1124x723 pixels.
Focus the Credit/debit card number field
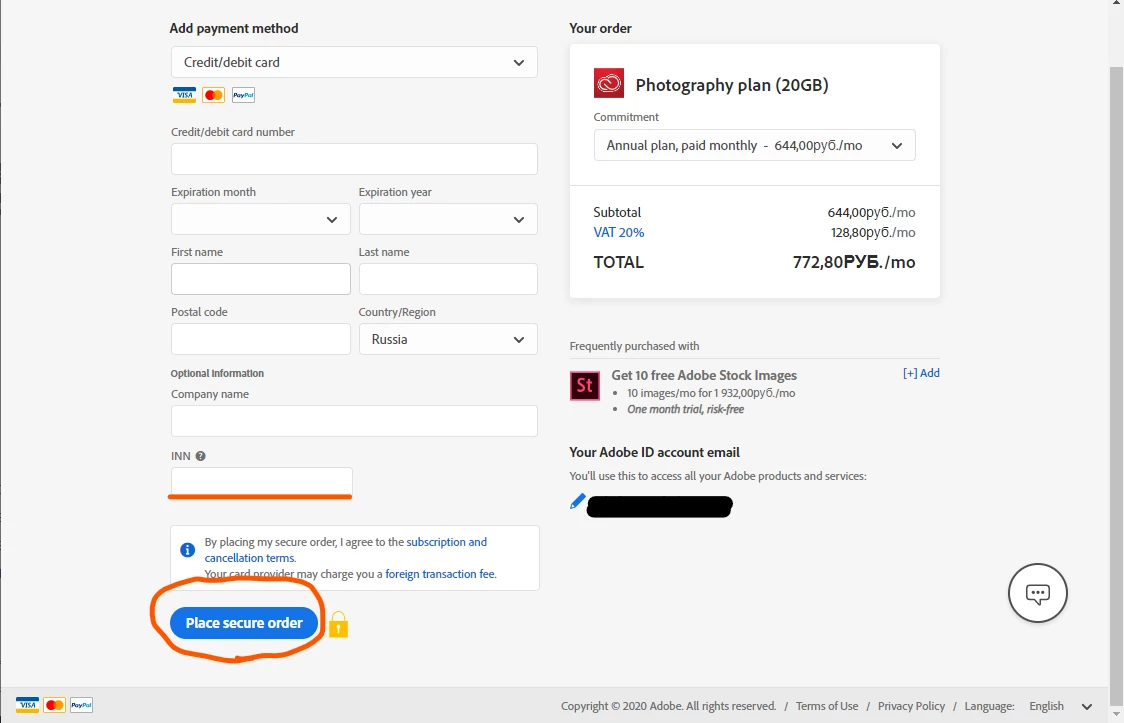pyautogui.click(x=354, y=159)
